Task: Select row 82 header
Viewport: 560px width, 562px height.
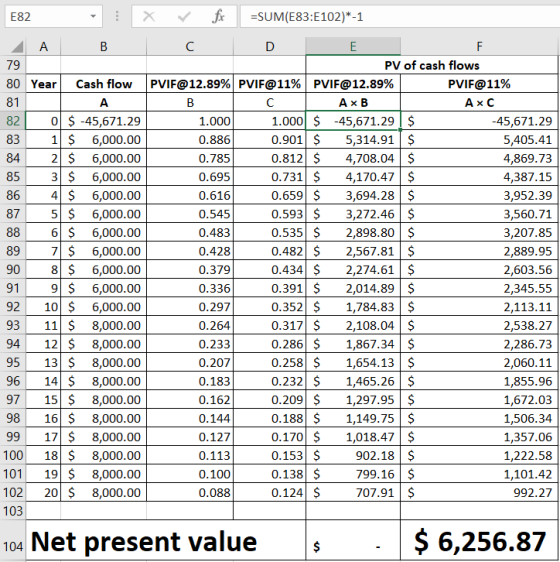Action: pyautogui.click(x=13, y=121)
